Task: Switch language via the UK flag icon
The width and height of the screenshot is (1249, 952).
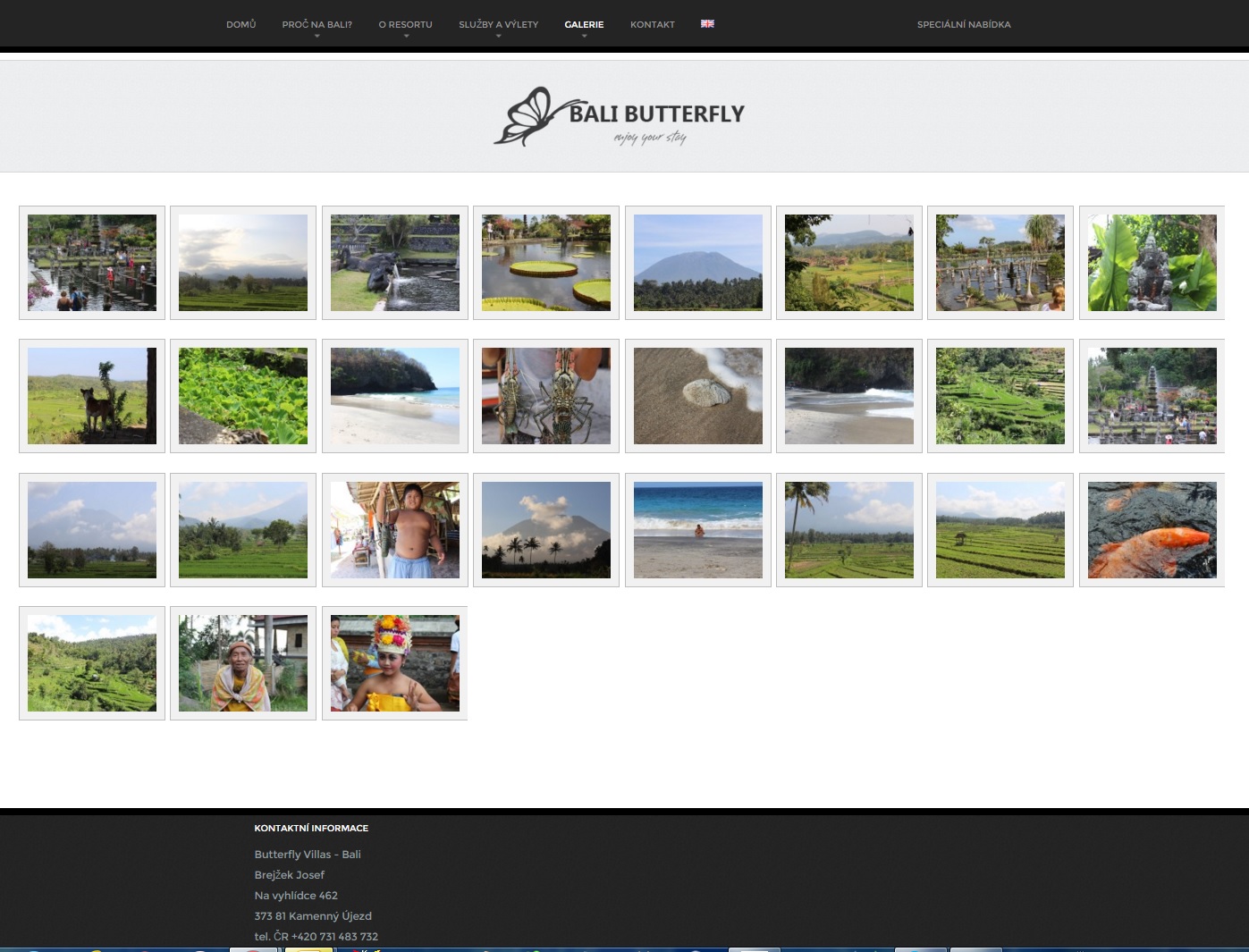Action: pos(707,24)
